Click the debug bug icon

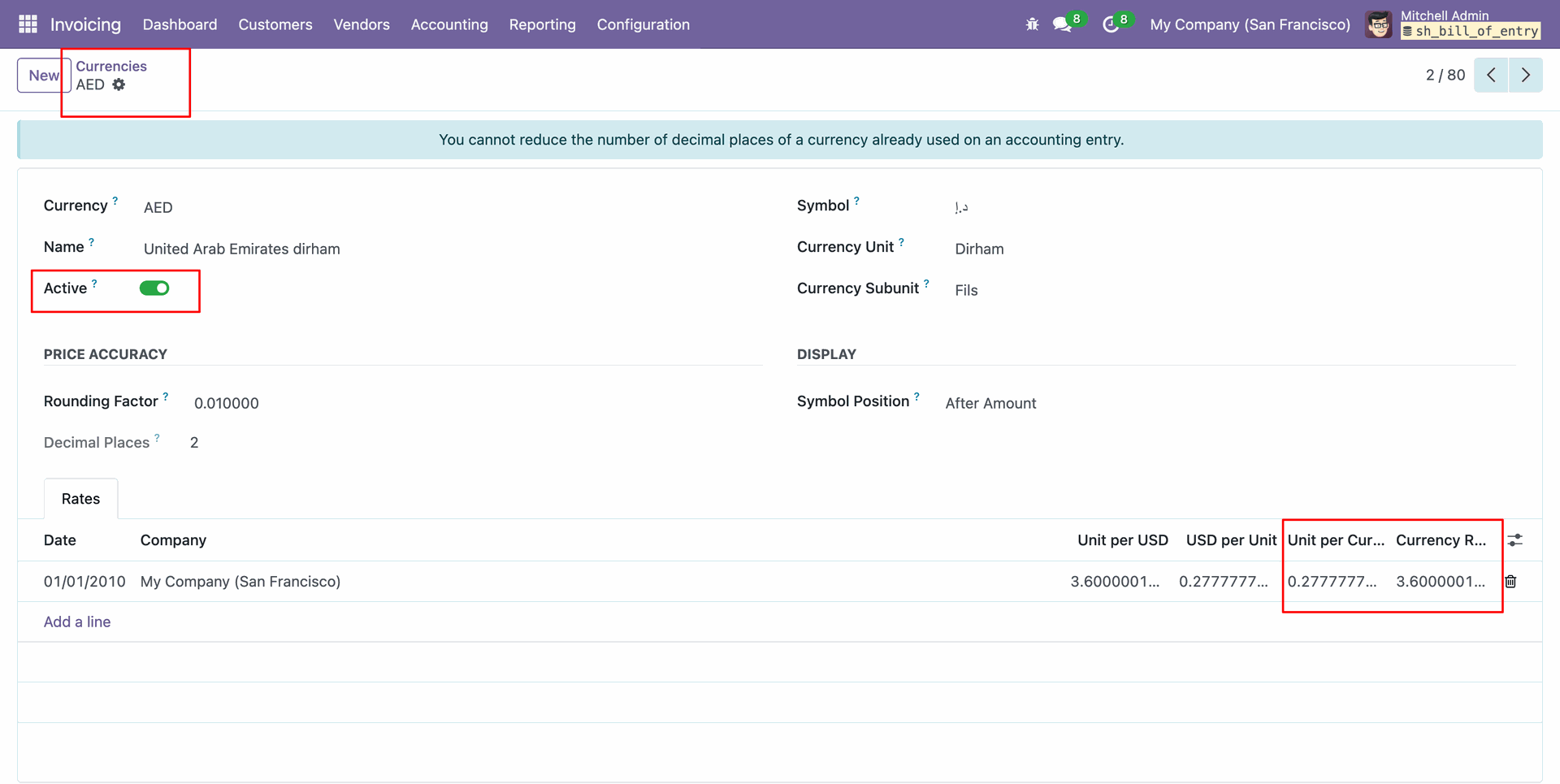click(x=1032, y=24)
